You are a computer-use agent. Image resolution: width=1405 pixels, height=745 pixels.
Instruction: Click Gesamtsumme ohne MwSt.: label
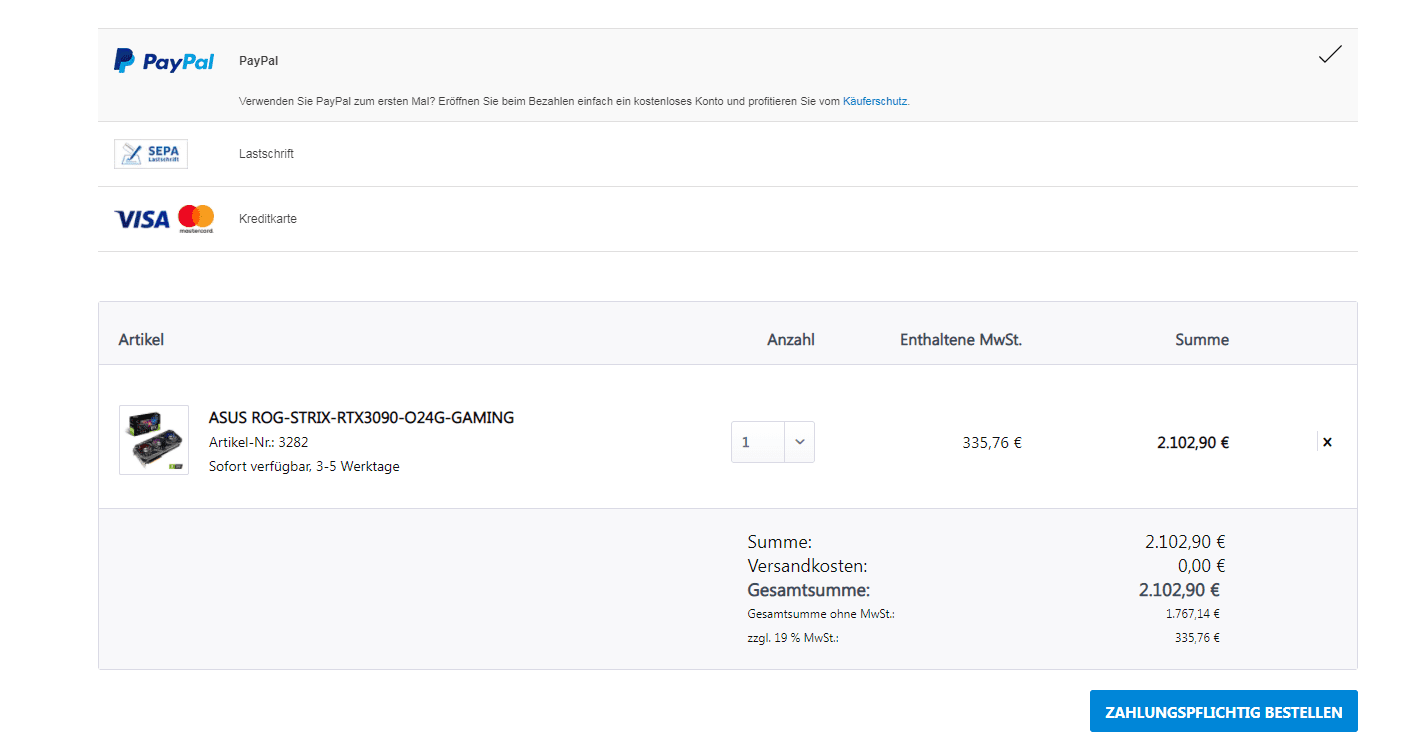coord(821,614)
